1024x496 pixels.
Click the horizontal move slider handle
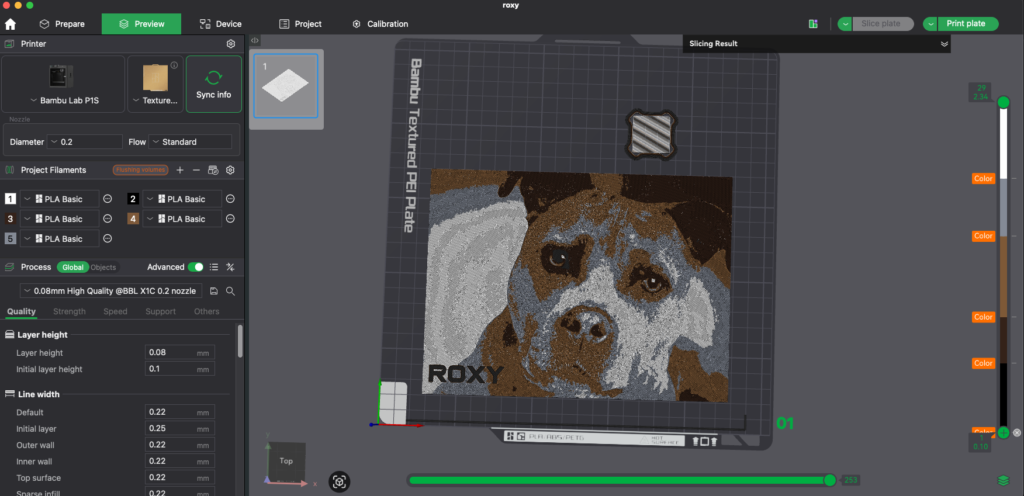click(829, 480)
